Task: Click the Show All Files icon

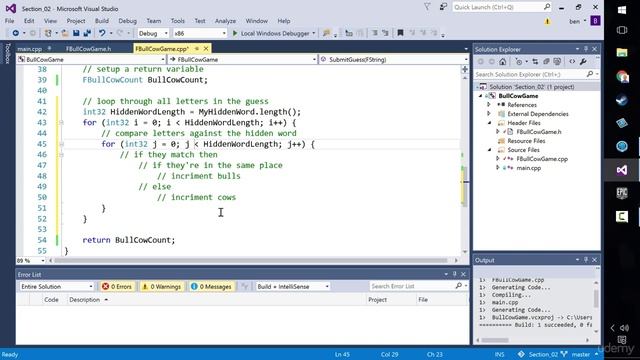Action: pos(557,62)
